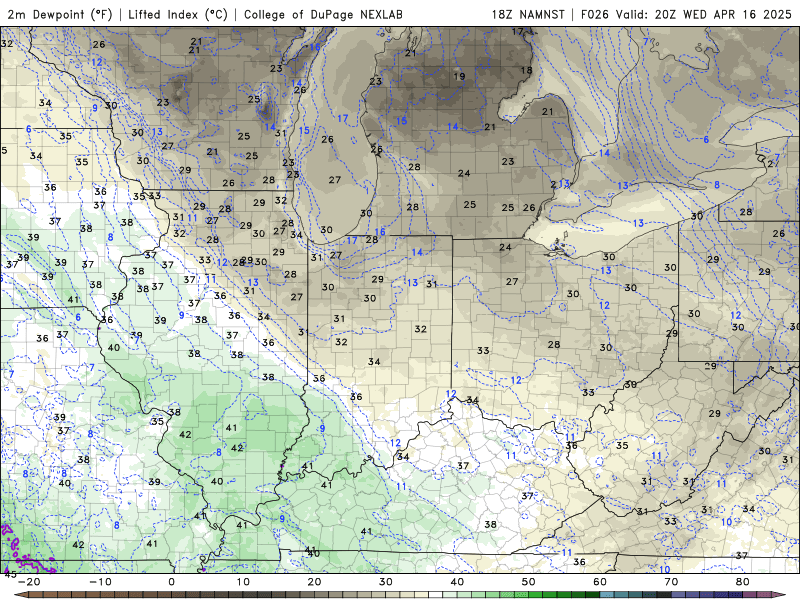Click the '30' colorbar tick label
Image resolution: width=800 pixels, height=600 pixels.
[386, 582]
